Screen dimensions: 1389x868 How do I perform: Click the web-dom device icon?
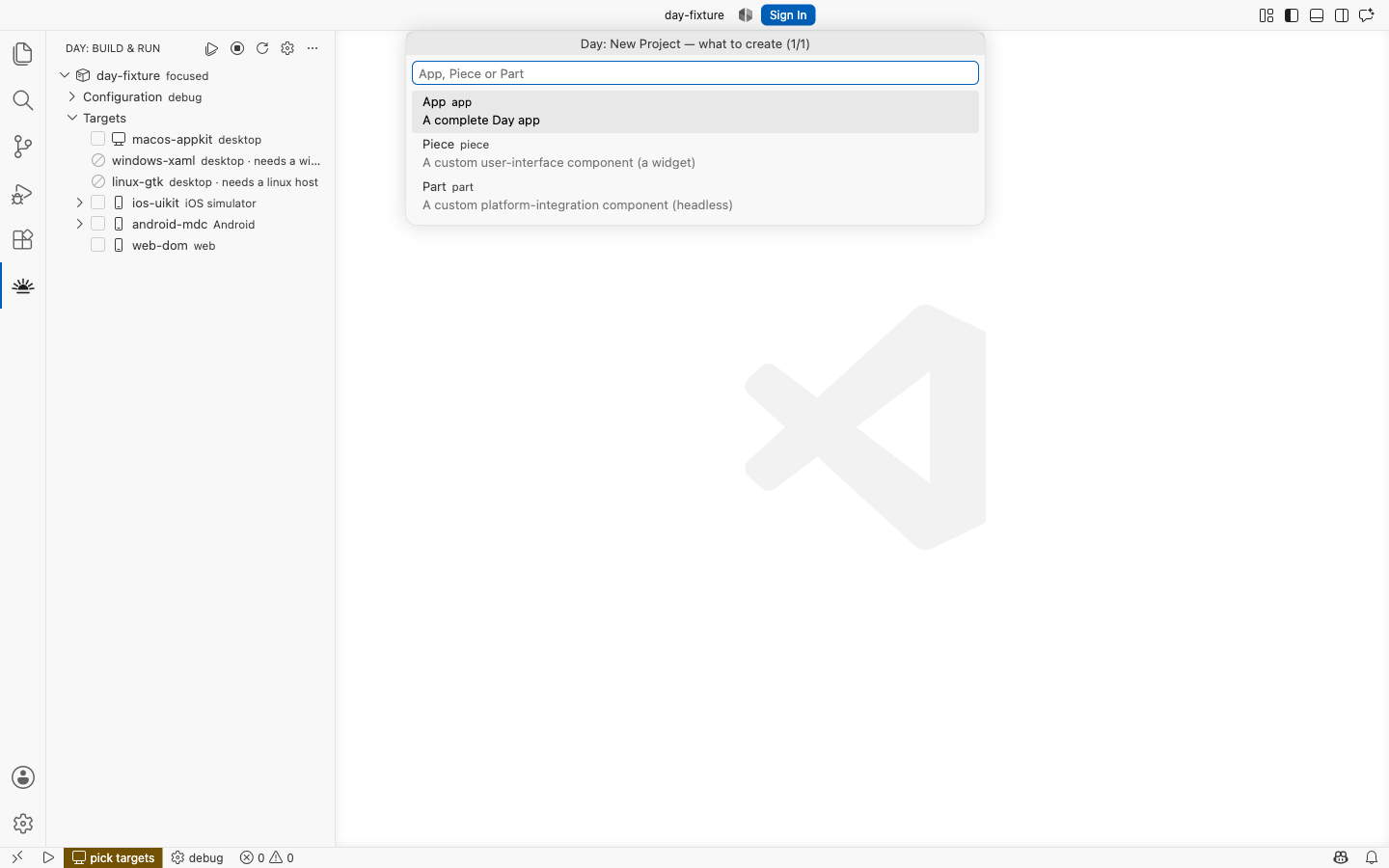[x=119, y=245]
